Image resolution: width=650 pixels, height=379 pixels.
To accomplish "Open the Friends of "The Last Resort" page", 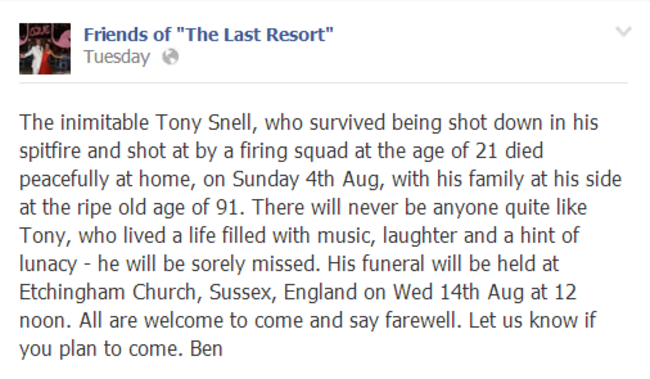I will (x=209, y=34).
